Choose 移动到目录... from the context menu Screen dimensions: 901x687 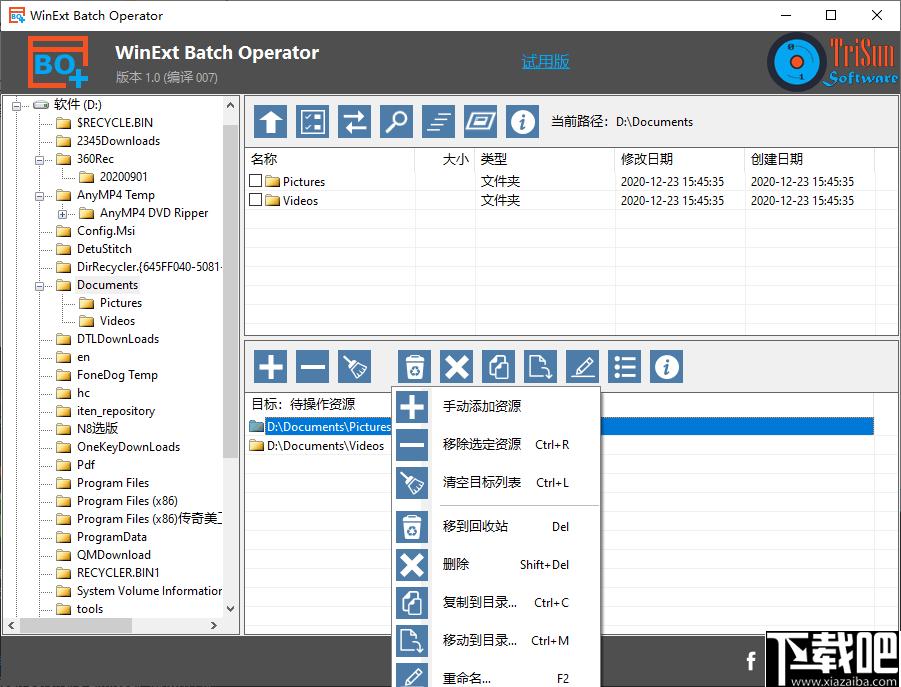497,640
